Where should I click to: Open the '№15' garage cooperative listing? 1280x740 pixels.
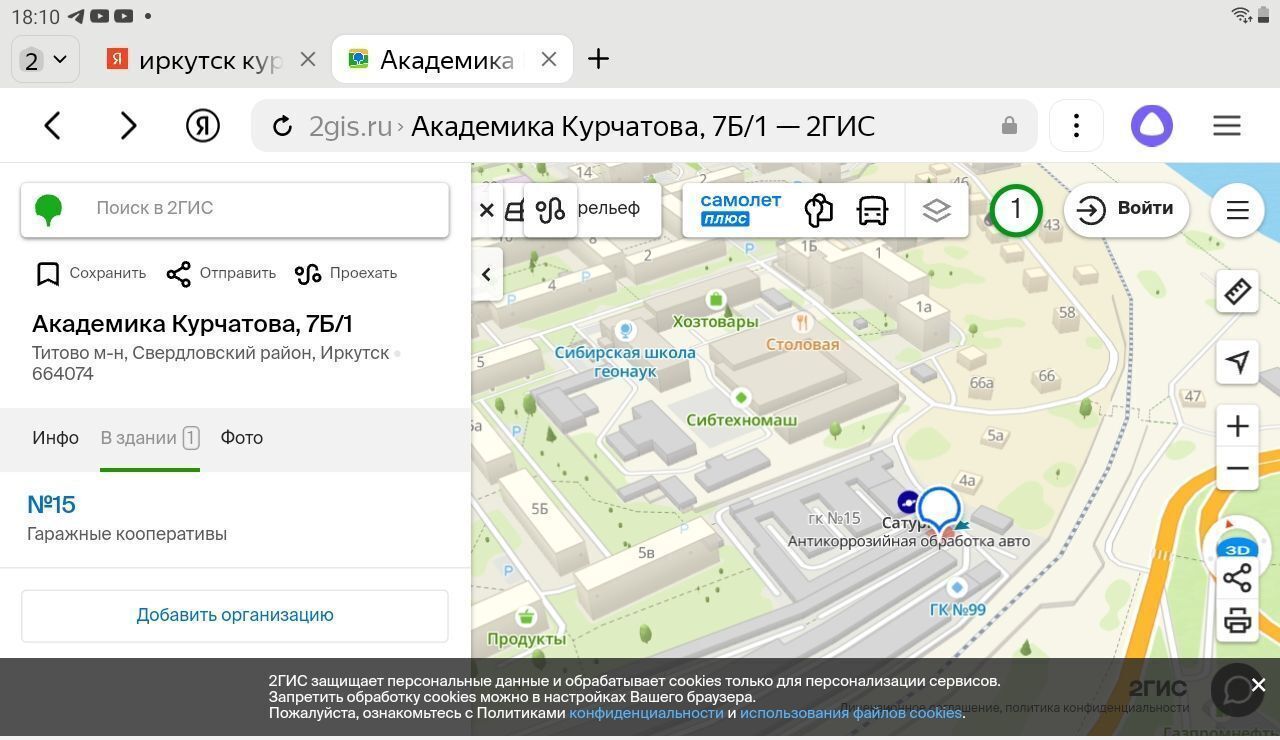[x=52, y=505]
